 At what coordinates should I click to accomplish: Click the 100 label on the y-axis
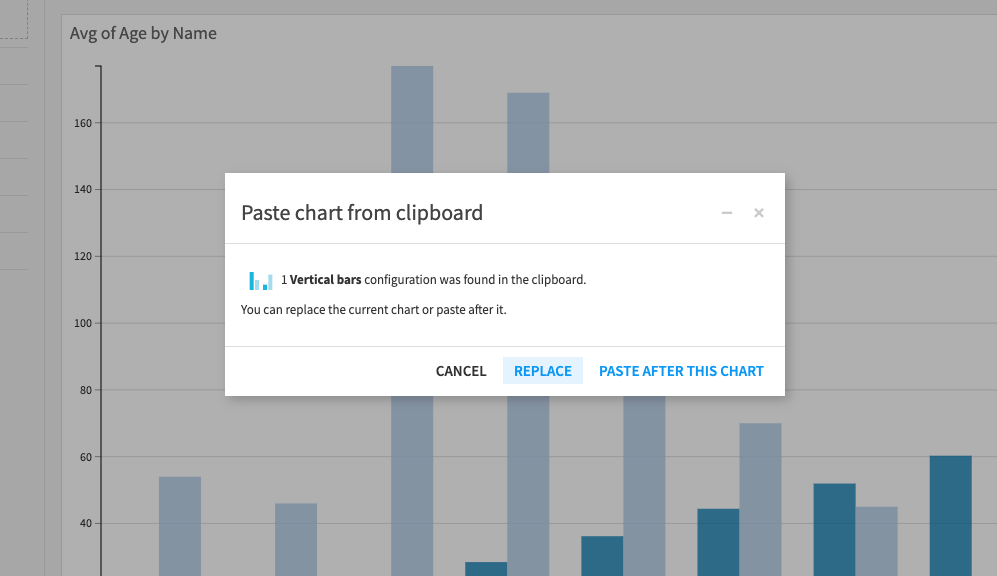click(83, 324)
